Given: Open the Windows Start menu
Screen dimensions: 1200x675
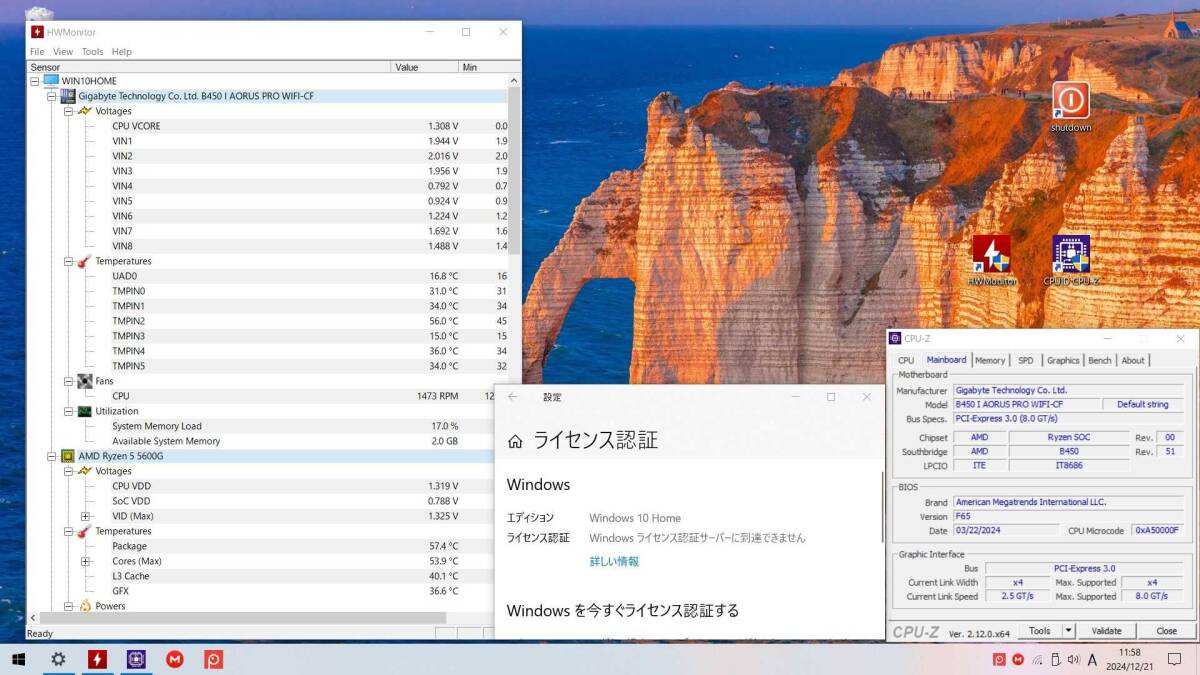Looking at the screenshot, I should 18,659.
